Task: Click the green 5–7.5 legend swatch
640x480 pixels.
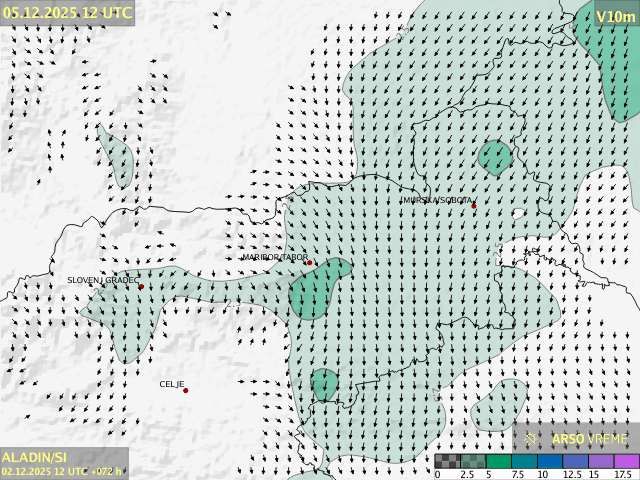Action: tap(500, 461)
